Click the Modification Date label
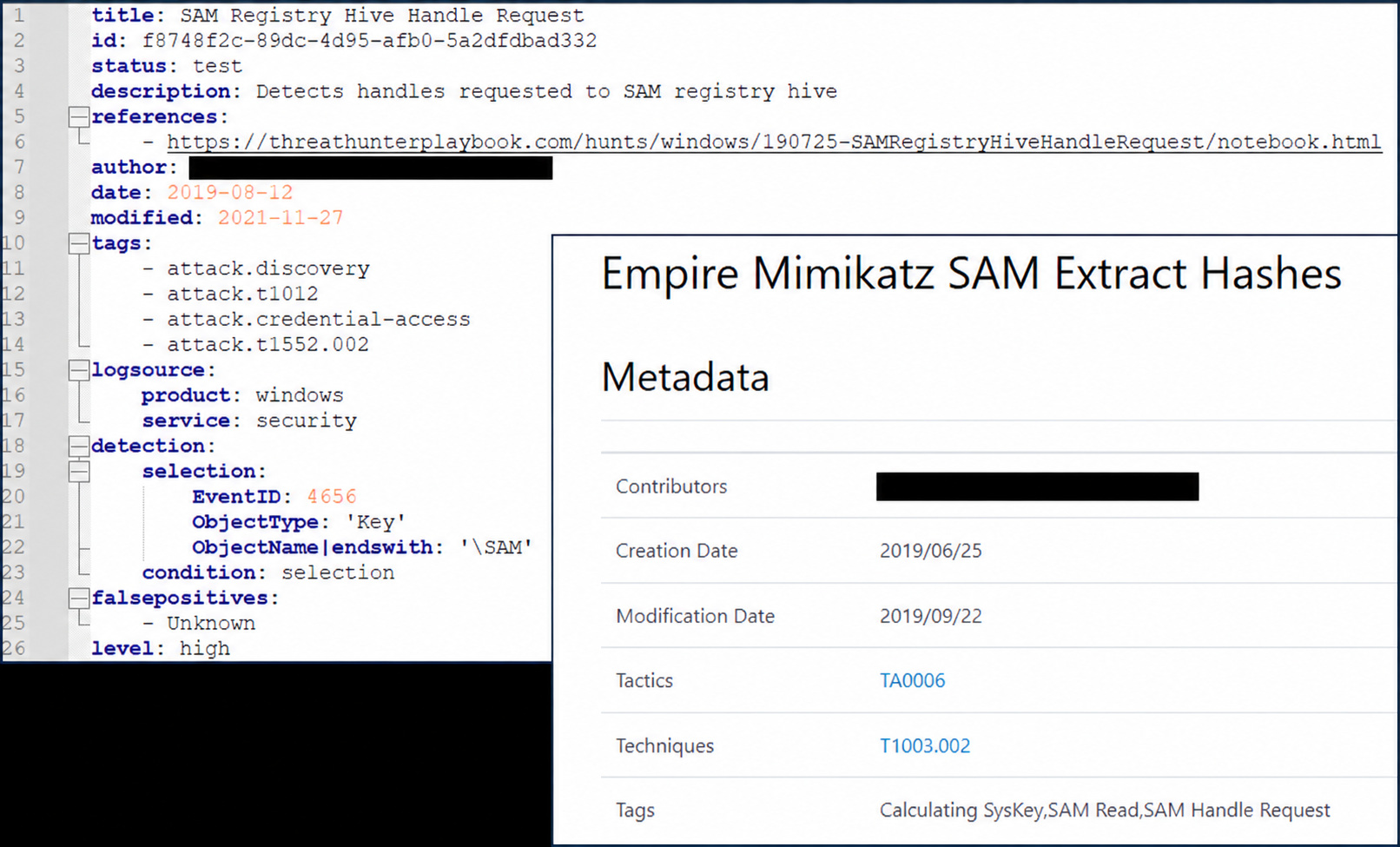Screen dimensions: 1400x847 695,616
